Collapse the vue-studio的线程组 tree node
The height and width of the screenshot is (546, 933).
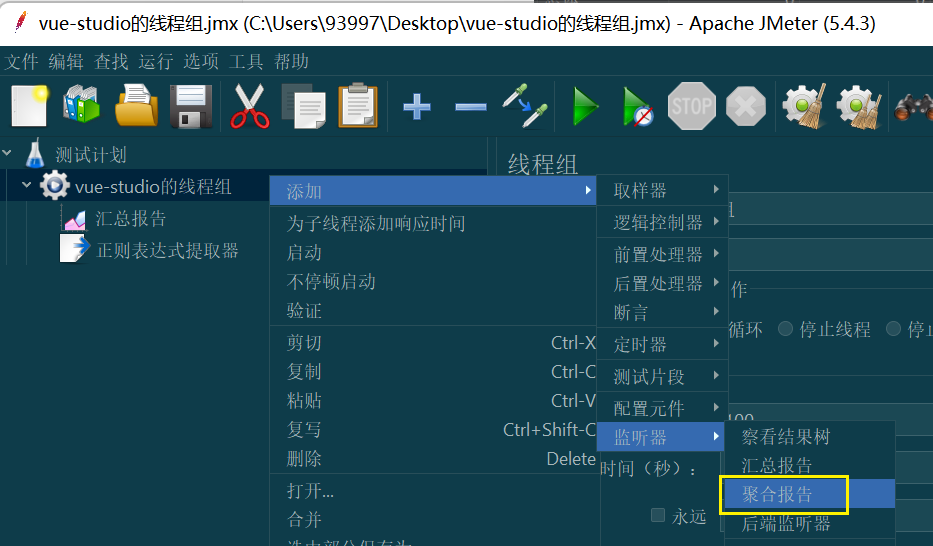click(26, 186)
